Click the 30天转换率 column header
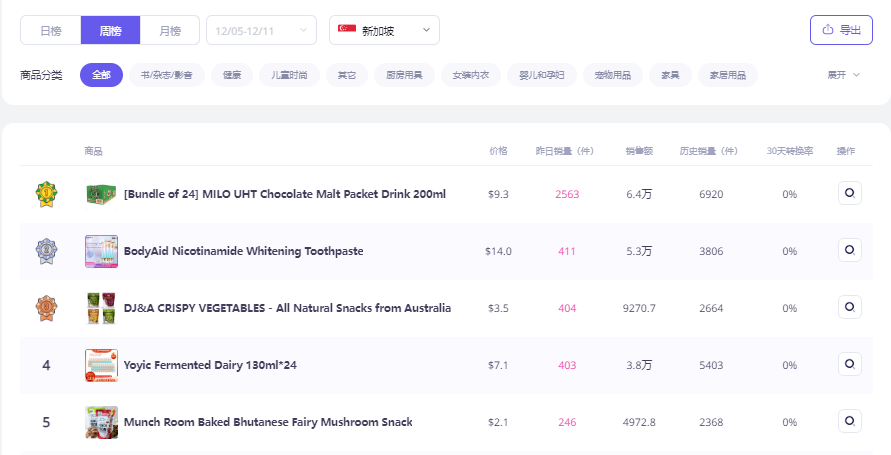This screenshot has width=891, height=455. pyautogui.click(x=790, y=151)
